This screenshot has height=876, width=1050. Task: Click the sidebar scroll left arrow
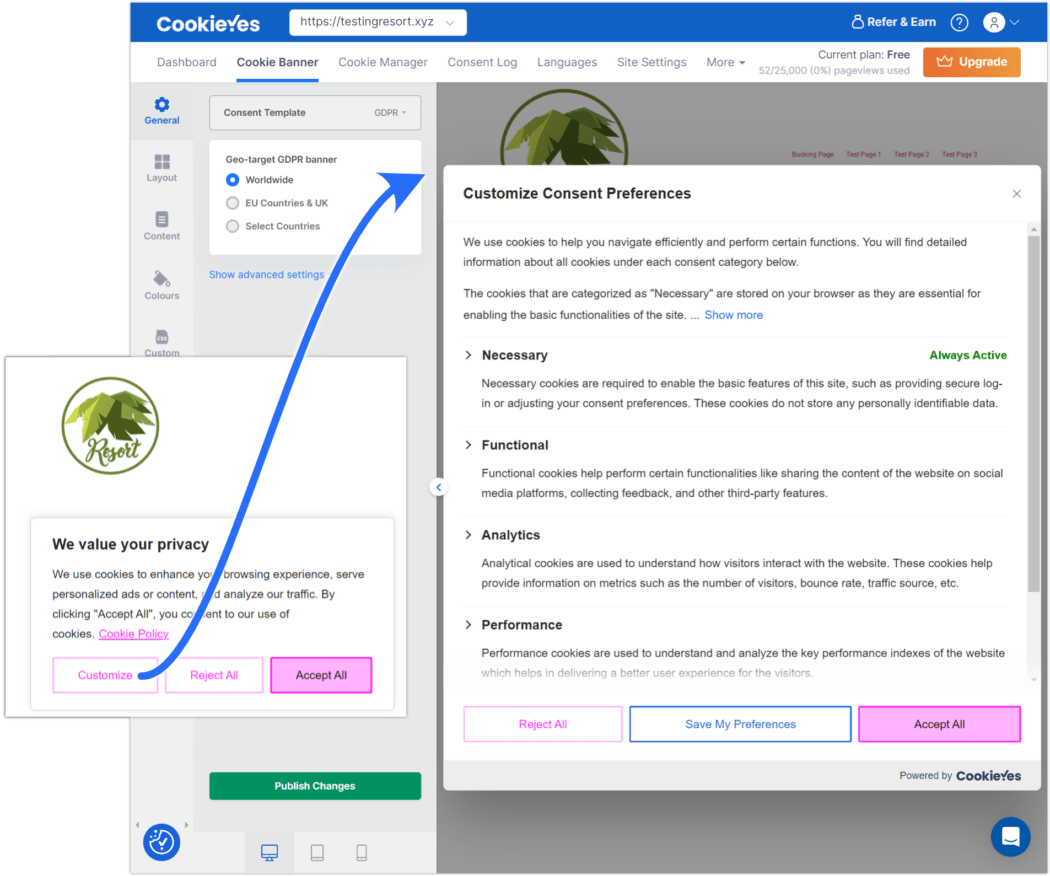point(137,824)
